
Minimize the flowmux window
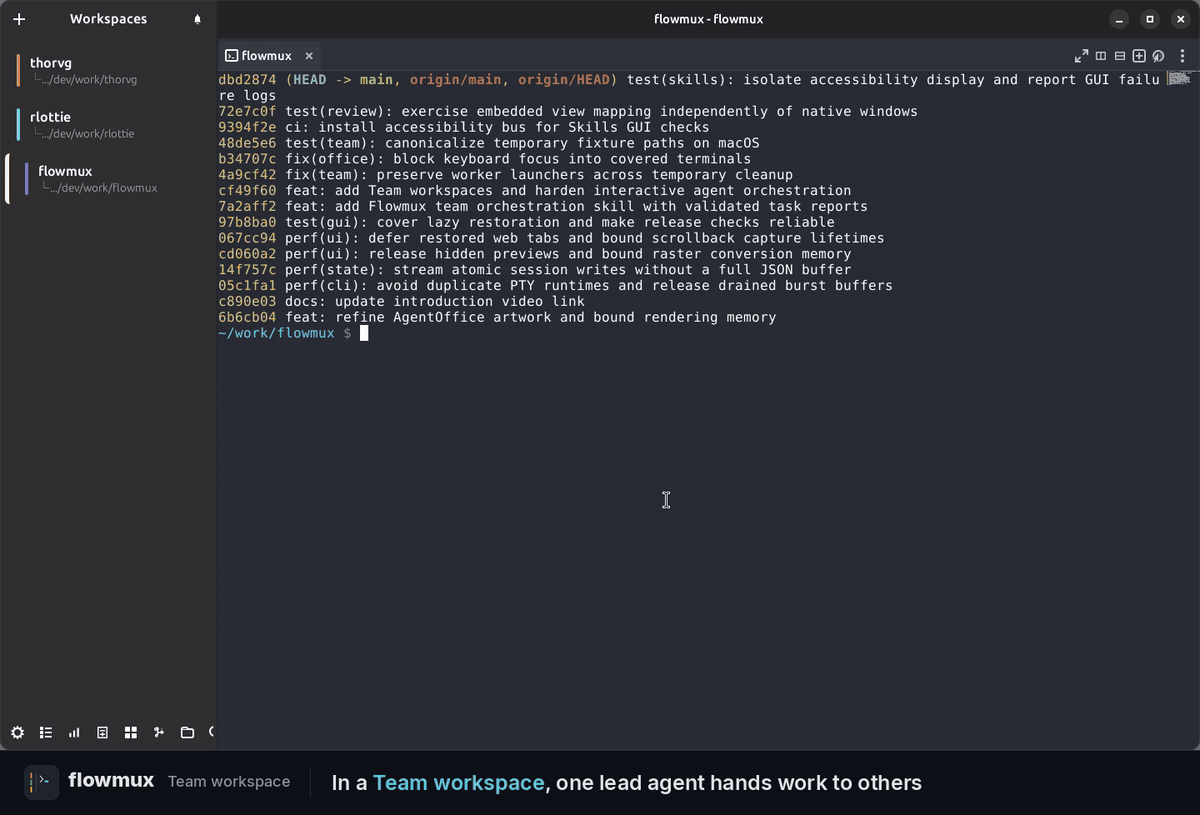tap(1120, 19)
